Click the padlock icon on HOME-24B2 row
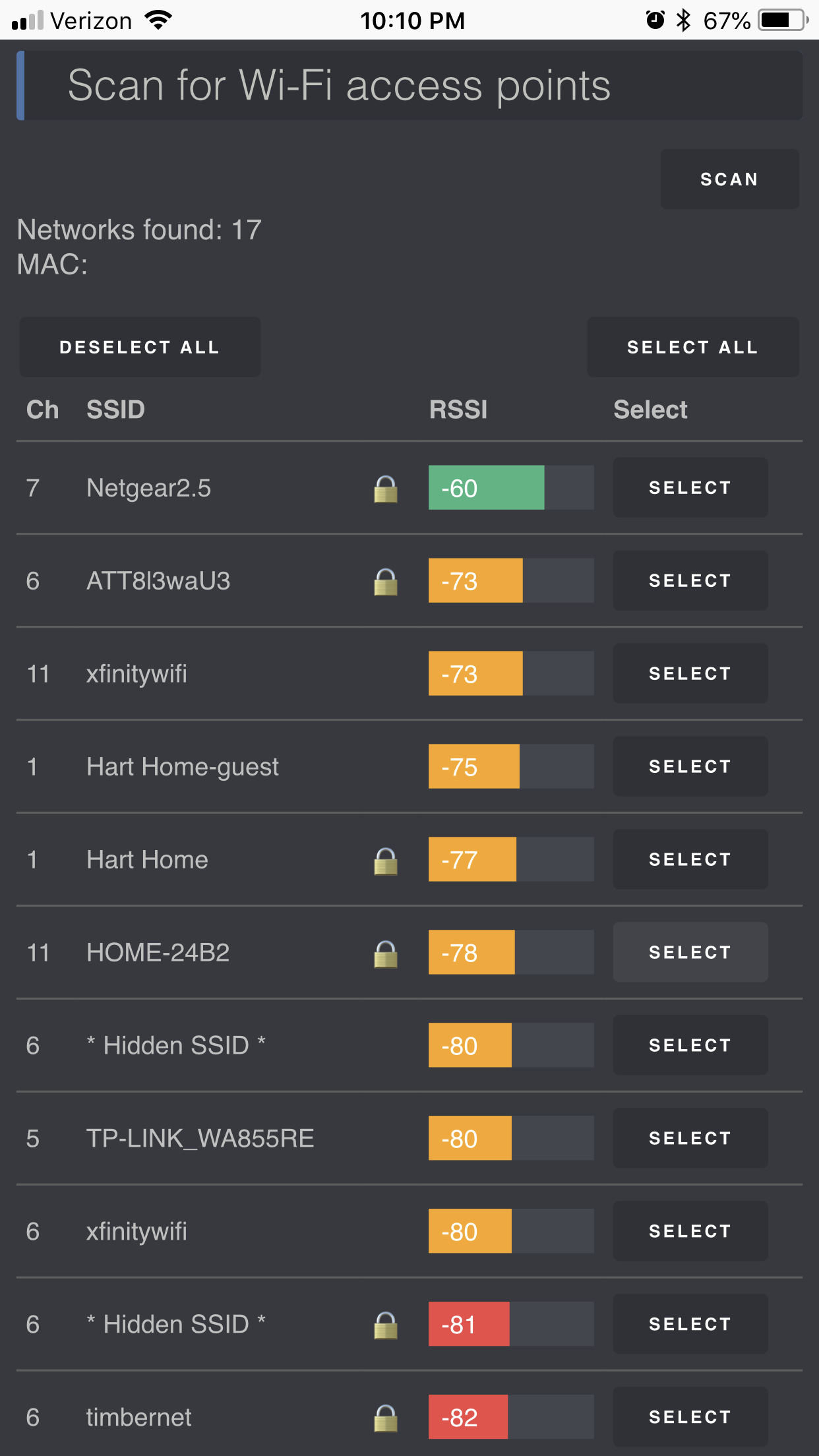This screenshot has width=819, height=1456. click(x=386, y=954)
